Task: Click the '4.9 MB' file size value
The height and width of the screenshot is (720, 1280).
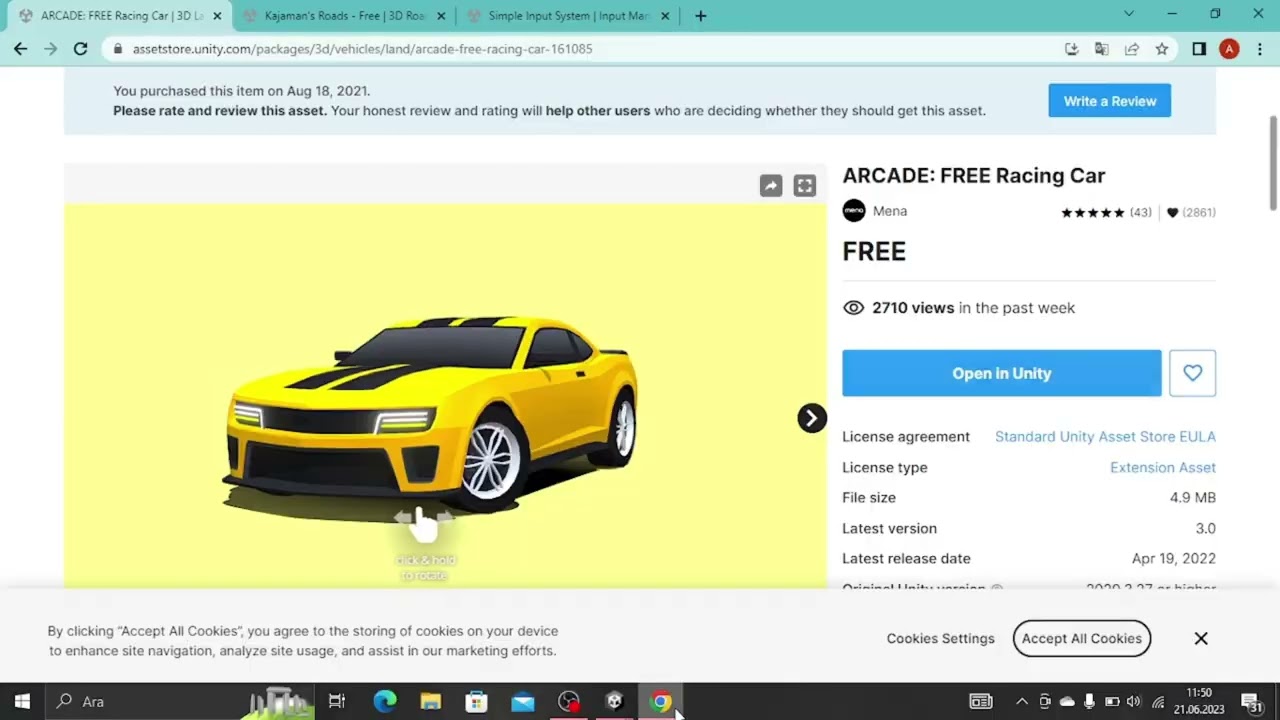Action: 1193,498
